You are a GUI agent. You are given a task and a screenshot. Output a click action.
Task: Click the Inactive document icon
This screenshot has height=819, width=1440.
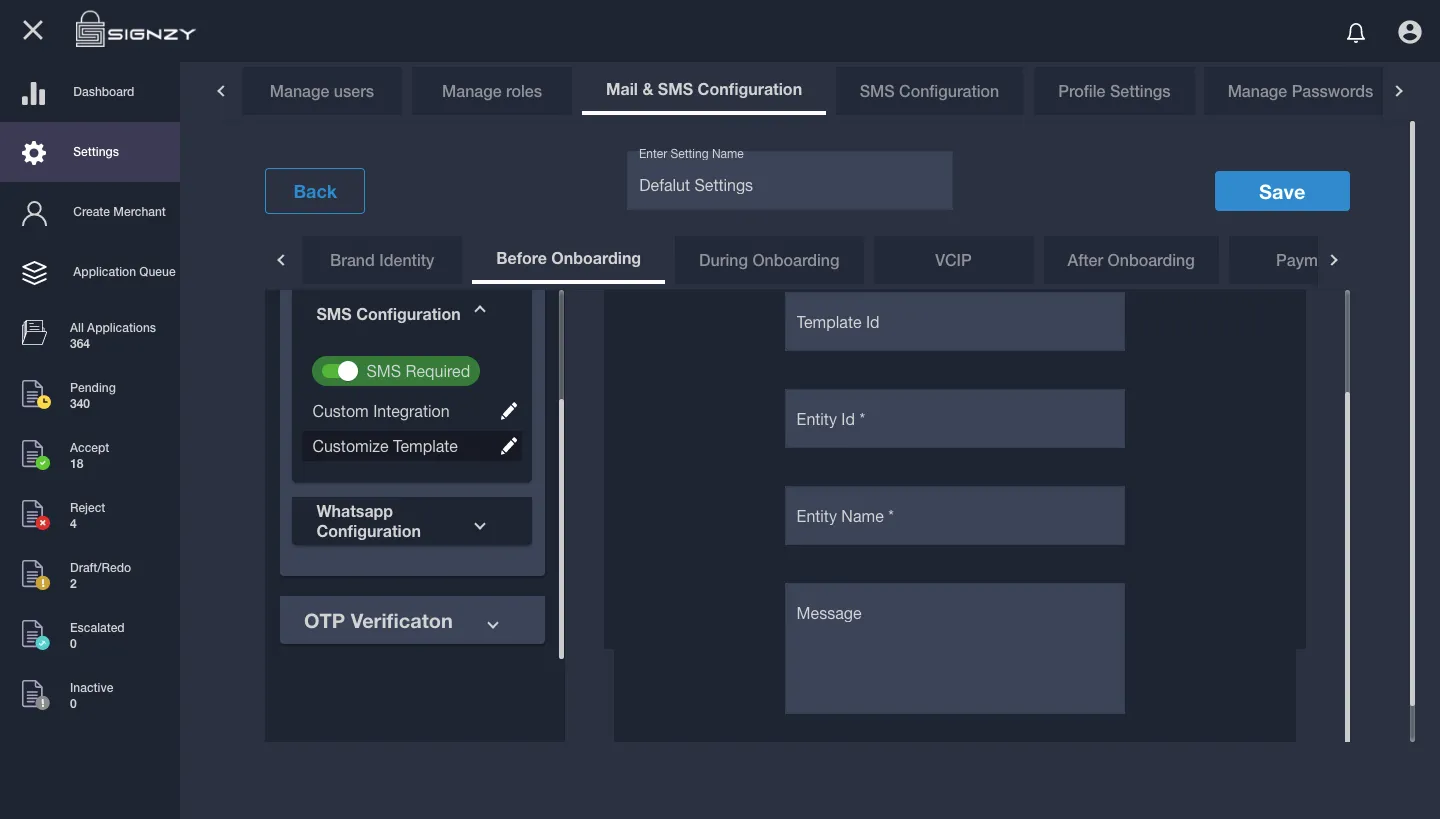pyautogui.click(x=35, y=694)
